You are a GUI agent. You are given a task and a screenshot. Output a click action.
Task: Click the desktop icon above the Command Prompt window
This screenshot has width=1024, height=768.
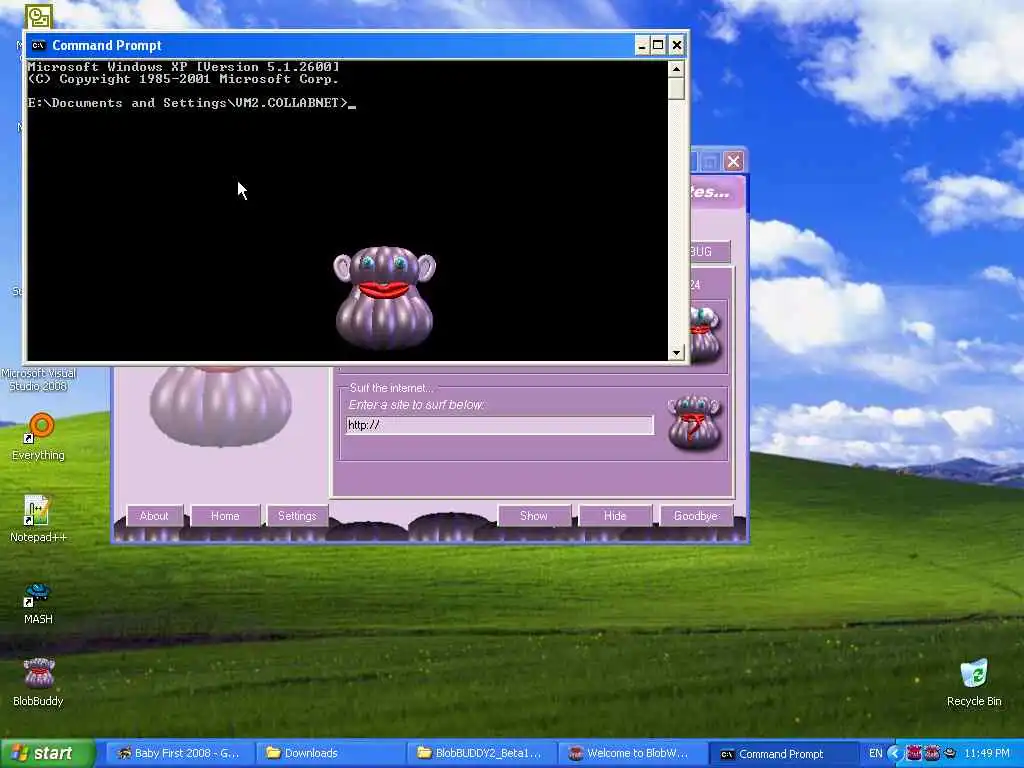[x=39, y=16]
